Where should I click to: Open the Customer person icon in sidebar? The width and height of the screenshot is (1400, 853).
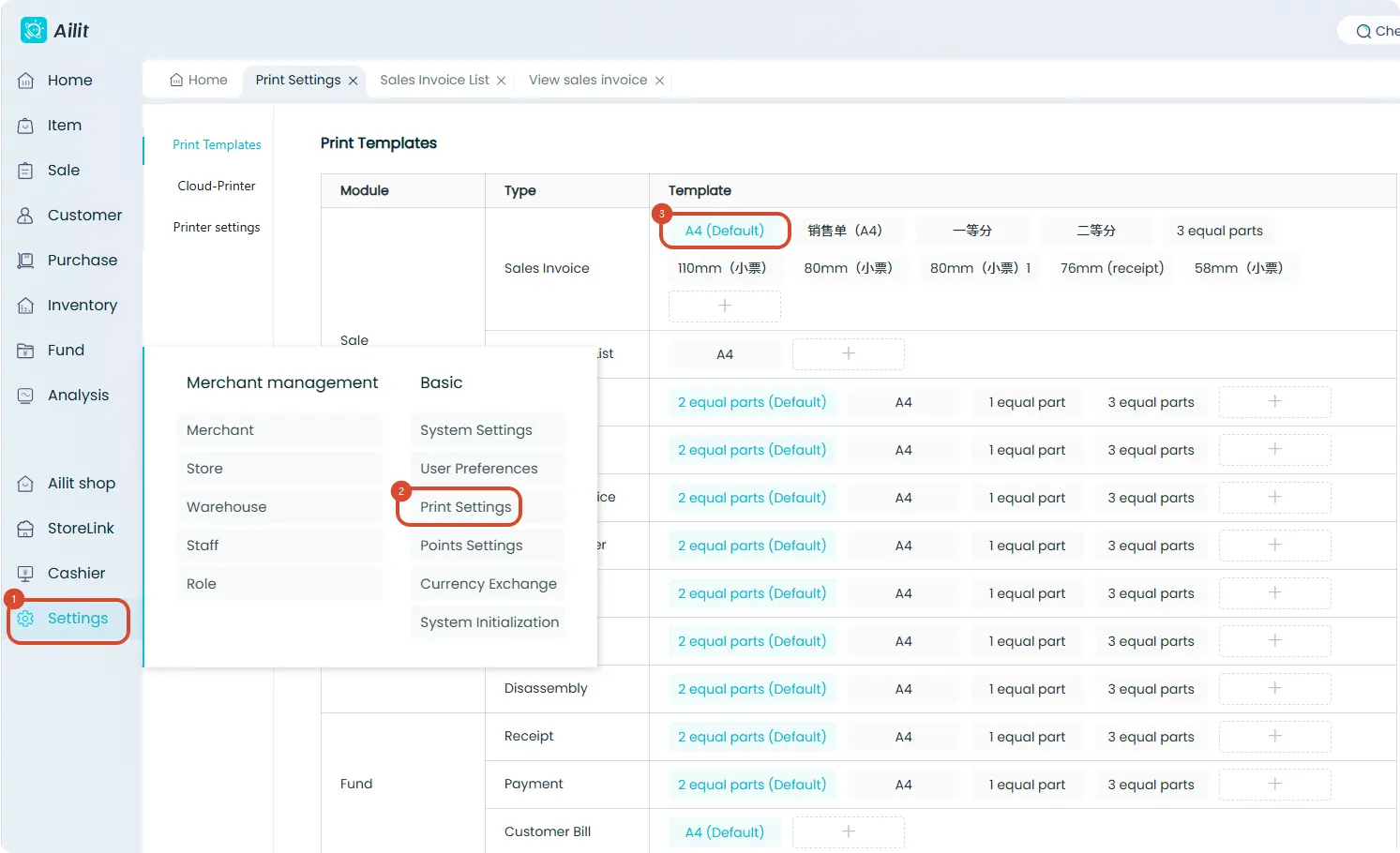click(x=26, y=216)
